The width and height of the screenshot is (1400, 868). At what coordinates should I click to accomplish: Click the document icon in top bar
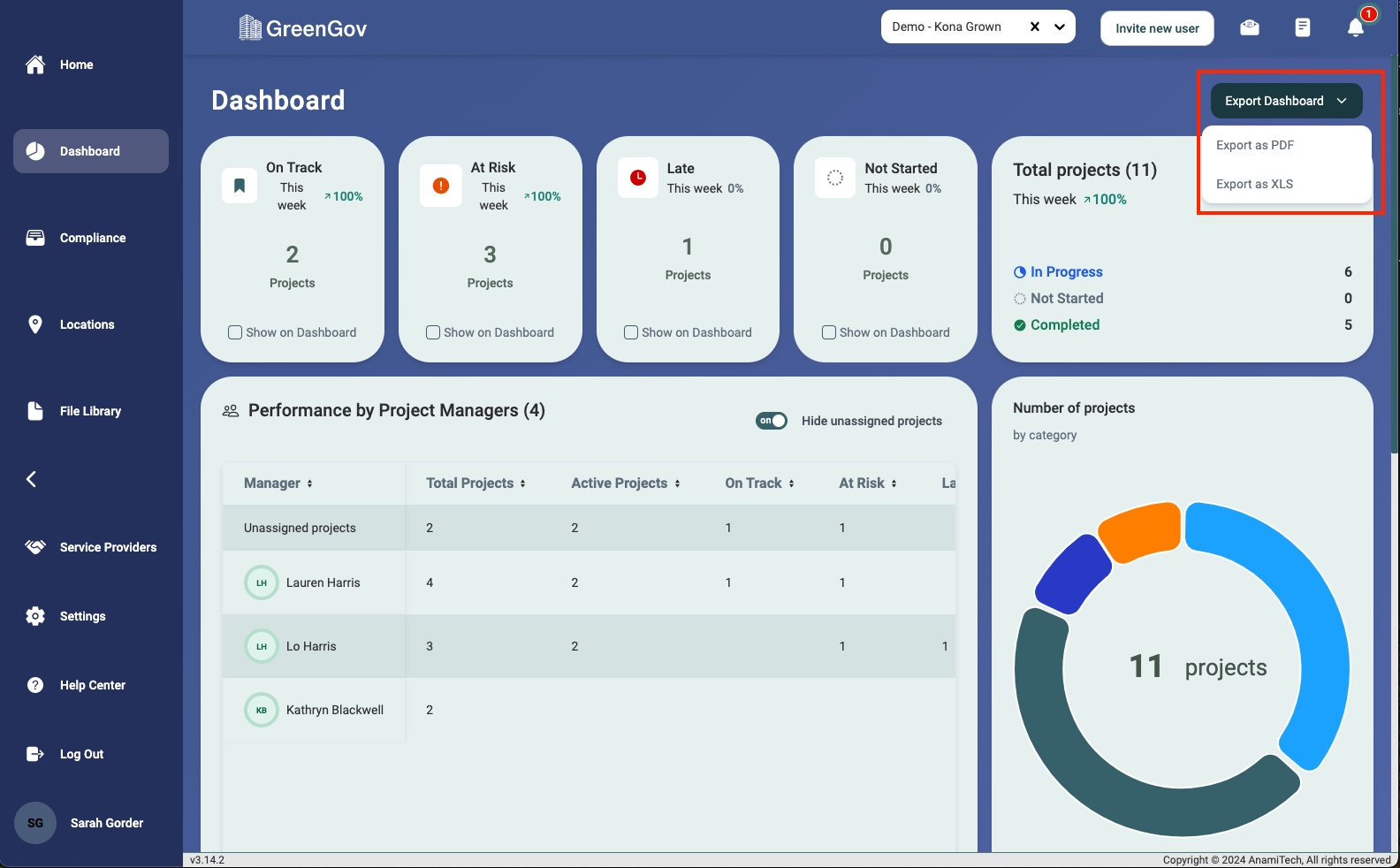(1302, 27)
